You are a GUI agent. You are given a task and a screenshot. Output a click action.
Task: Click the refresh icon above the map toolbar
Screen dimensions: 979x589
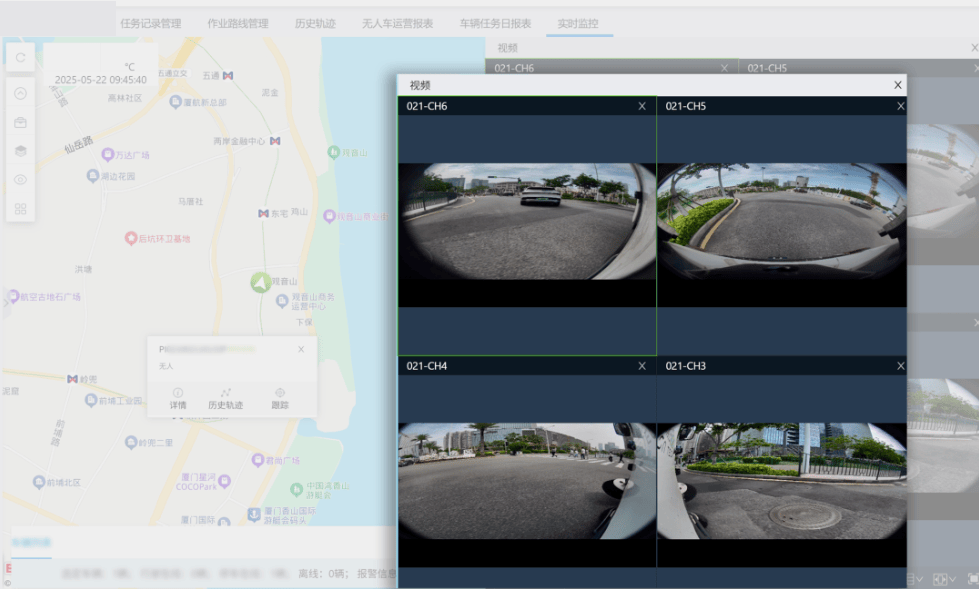(20, 58)
